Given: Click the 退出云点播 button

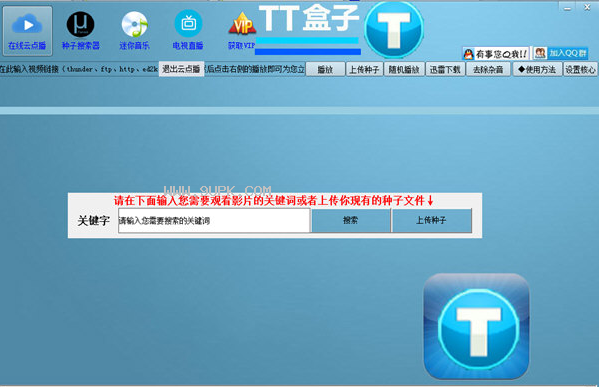Looking at the screenshot, I should click(x=181, y=69).
